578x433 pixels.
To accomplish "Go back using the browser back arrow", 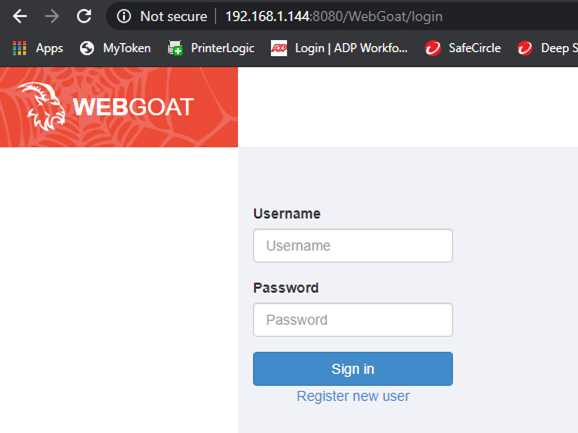I will click(x=20, y=16).
